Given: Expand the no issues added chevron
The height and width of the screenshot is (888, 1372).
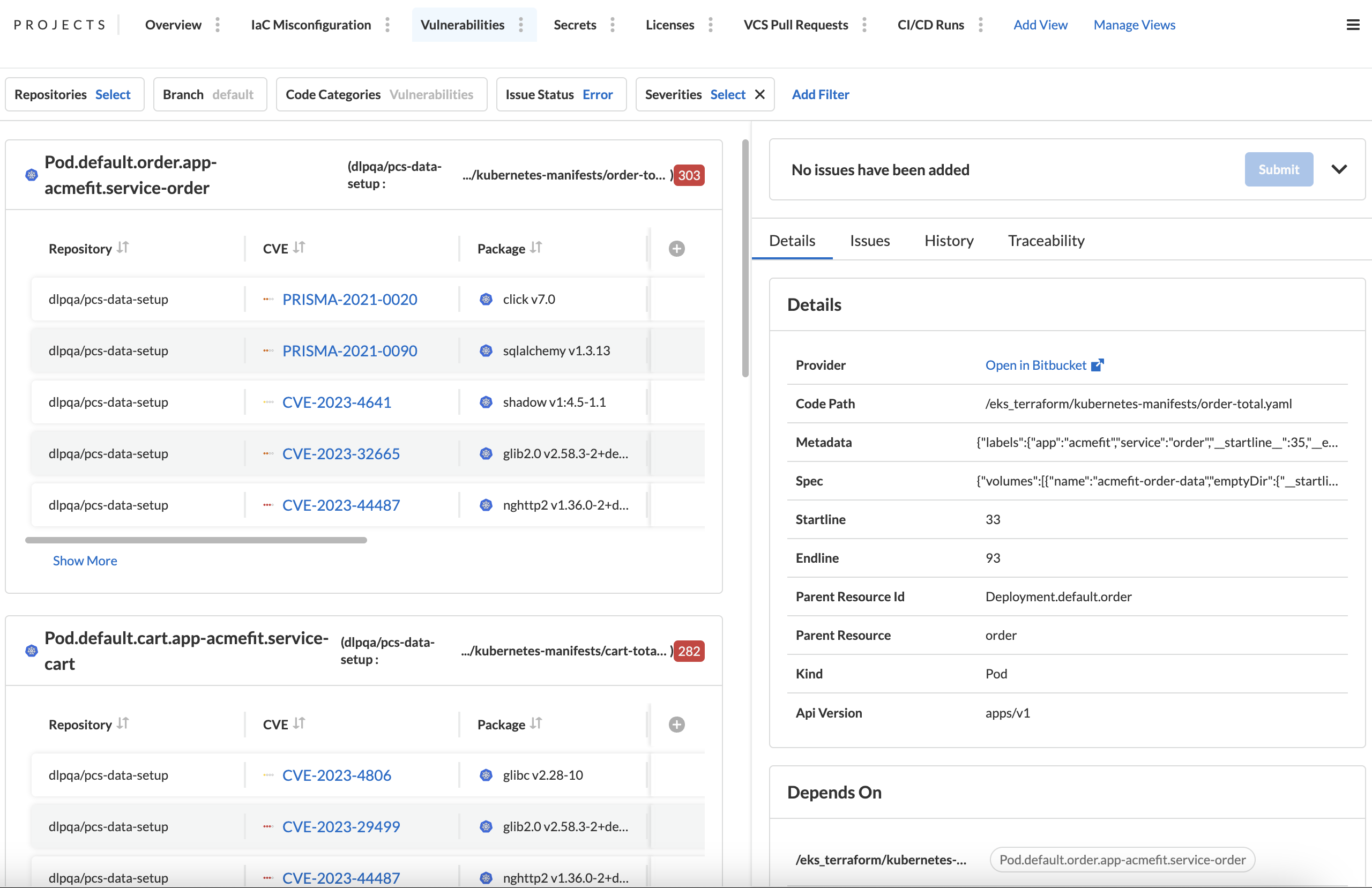Looking at the screenshot, I should coord(1339,169).
